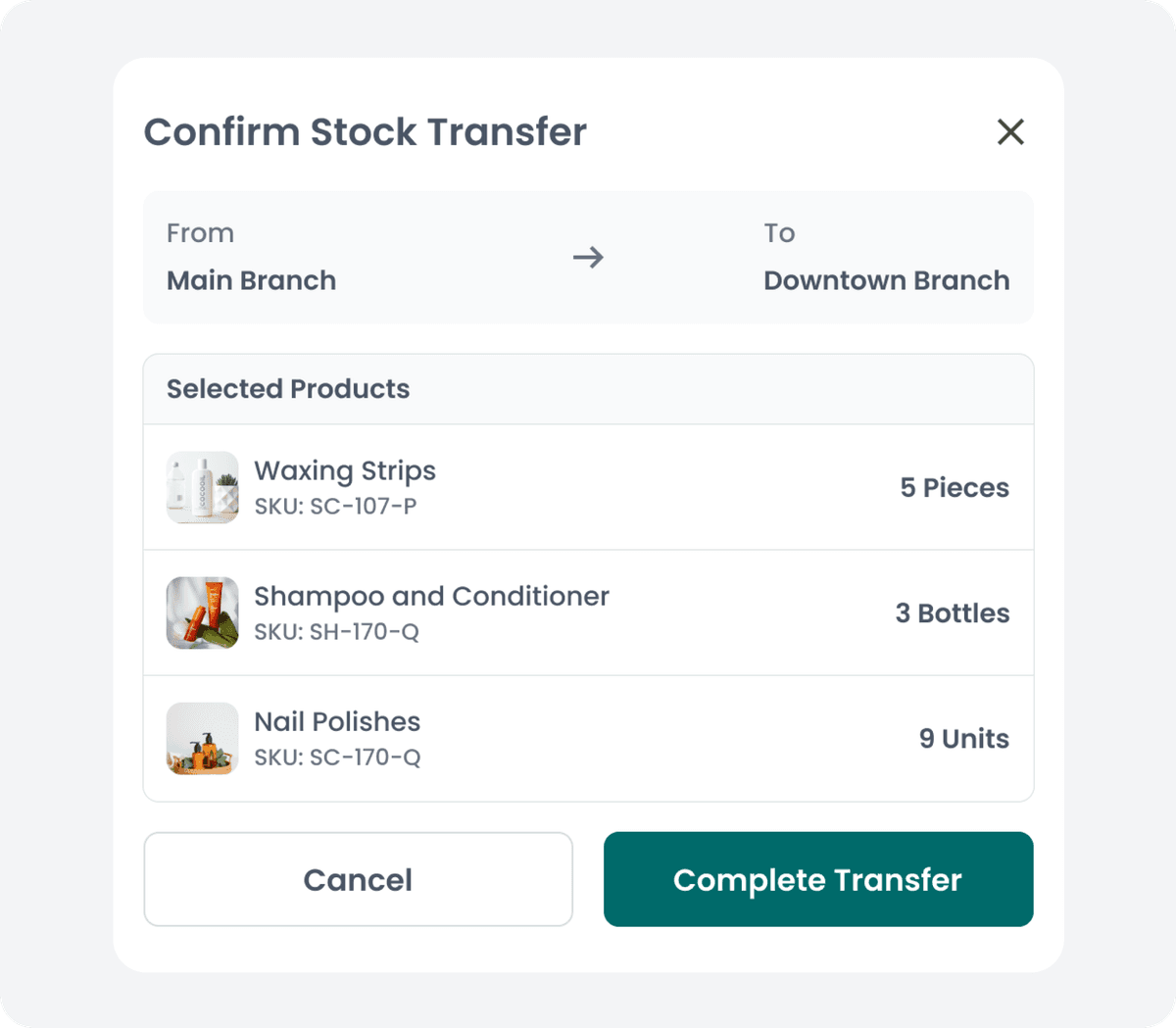The image size is (1176, 1028).
Task: Click SKU SC-170-Q text
Action: (337, 757)
